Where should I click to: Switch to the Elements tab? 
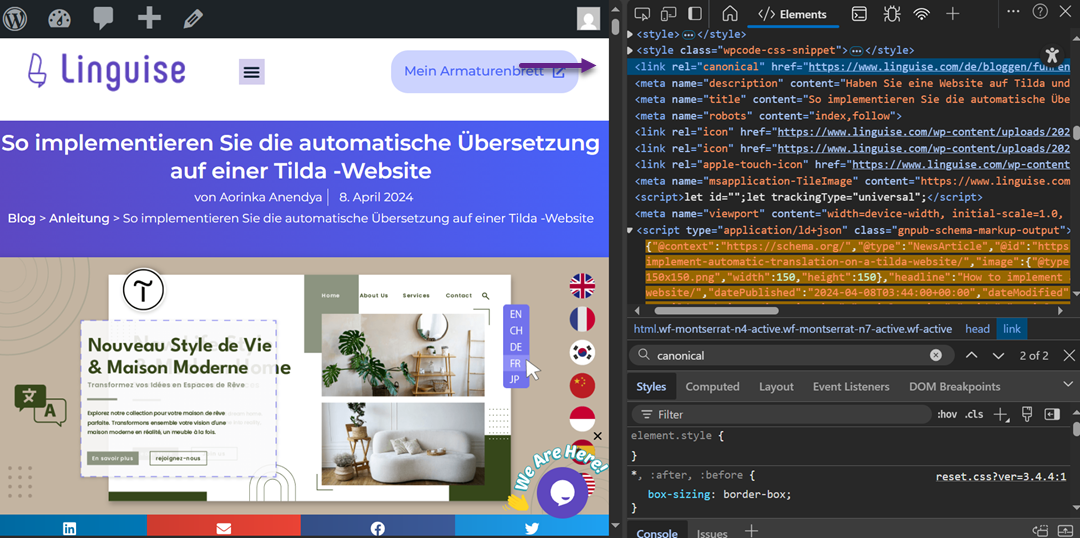[792, 14]
